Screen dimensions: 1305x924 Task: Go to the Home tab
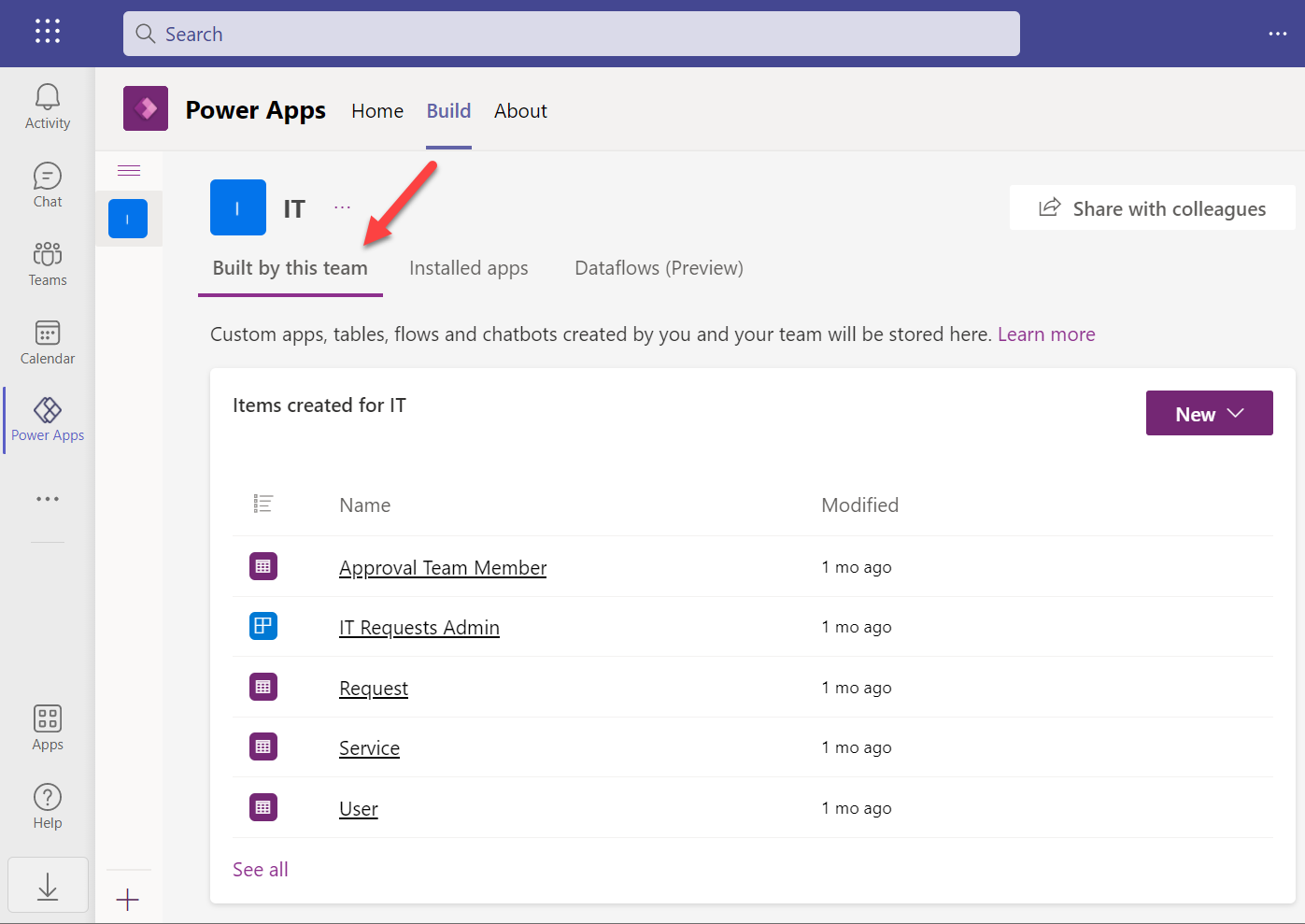[x=377, y=110]
